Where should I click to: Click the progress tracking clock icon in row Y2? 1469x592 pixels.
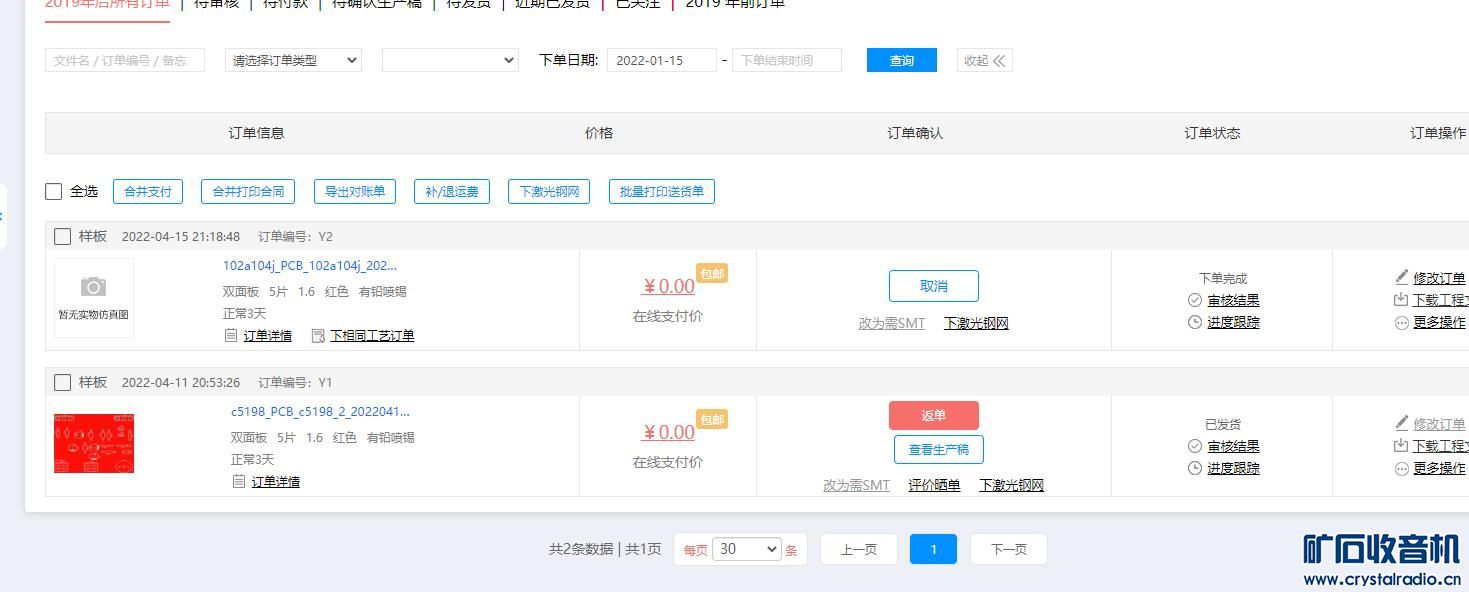click(x=1195, y=322)
